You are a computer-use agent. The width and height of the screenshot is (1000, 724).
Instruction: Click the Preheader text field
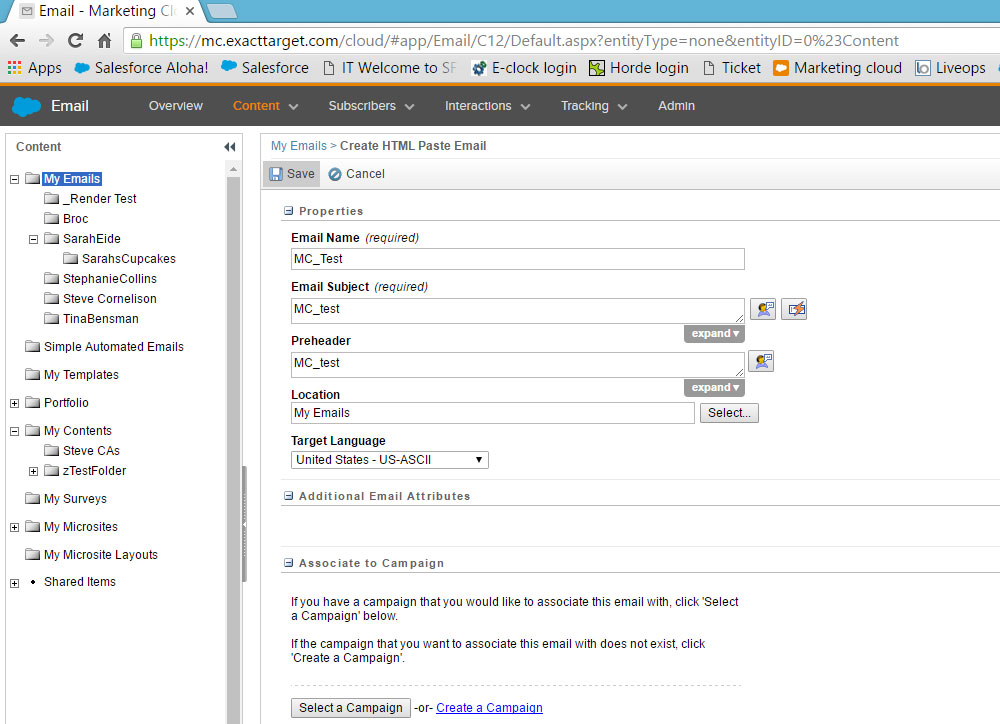(x=517, y=364)
